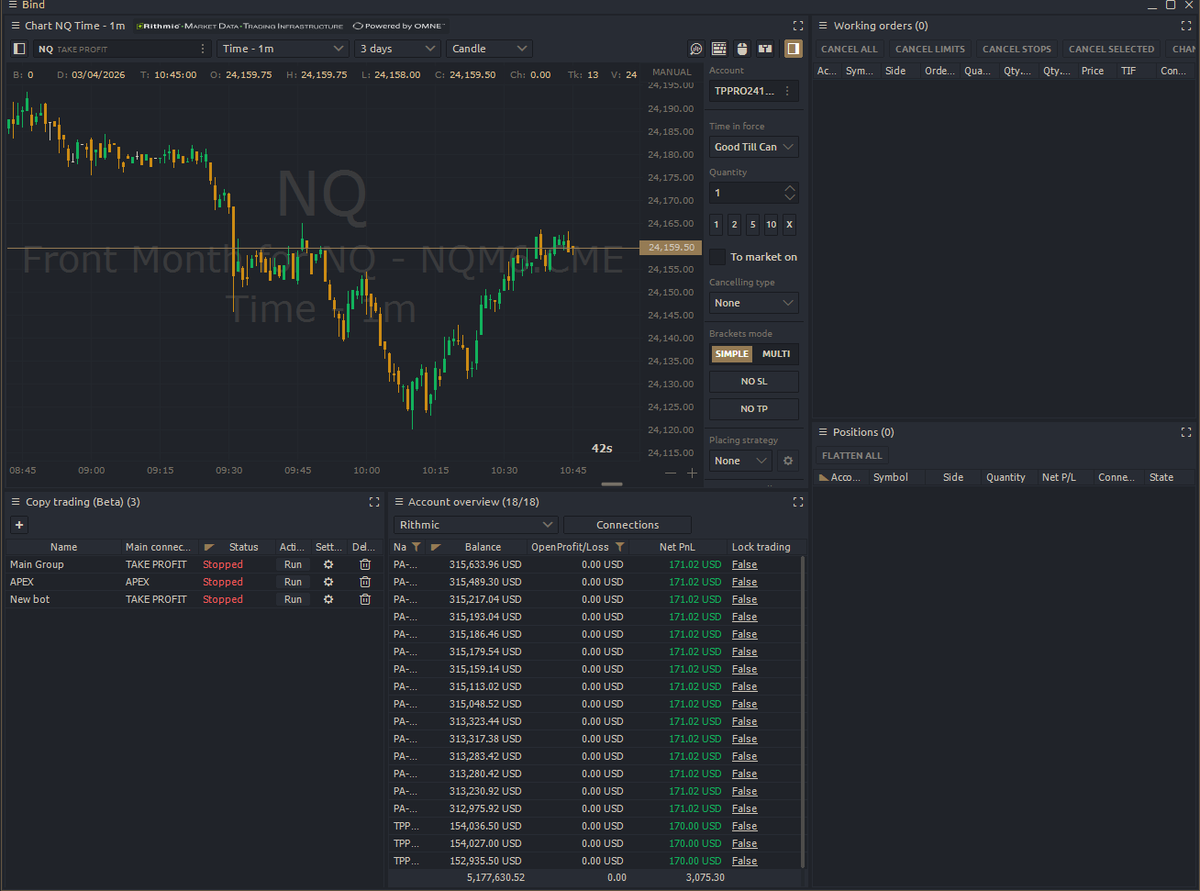The width and height of the screenshot is (1200, 891).
Task: Open the Time - 1m timeframe dropdown
Action: point(283,48)
